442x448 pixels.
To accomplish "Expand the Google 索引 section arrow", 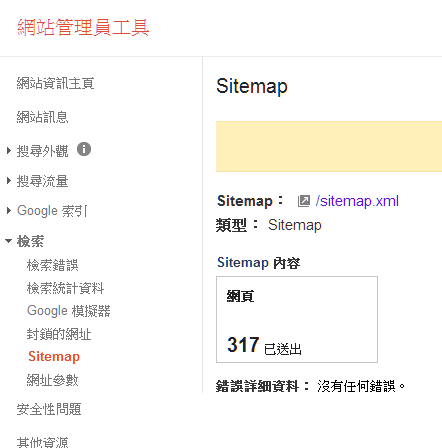I will point(9,210).
